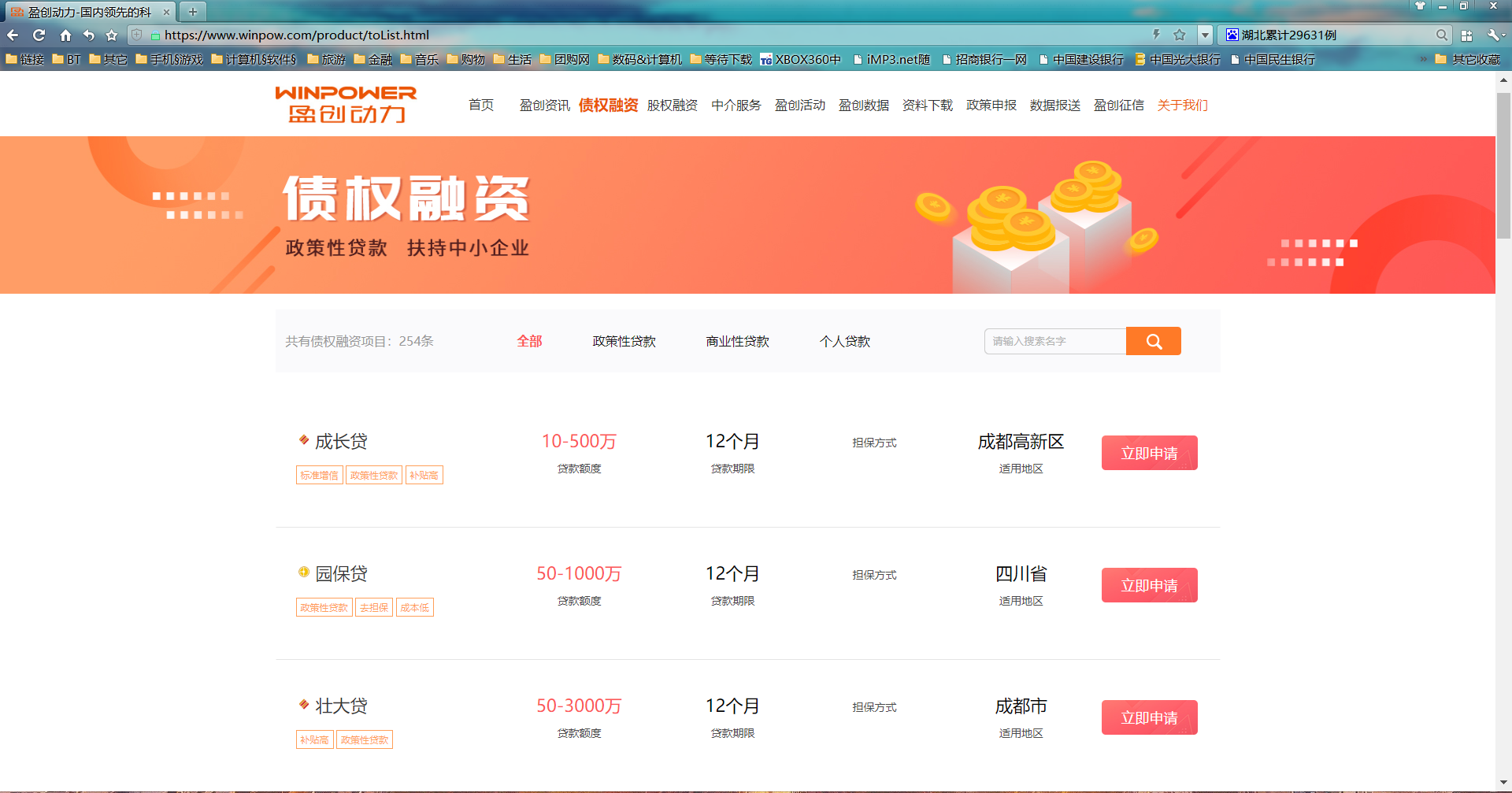The image size is (1512, 793).
Task: Click 立即申请 for 壮大贷
Action: pyautogui.click(x=1150, y=717)
